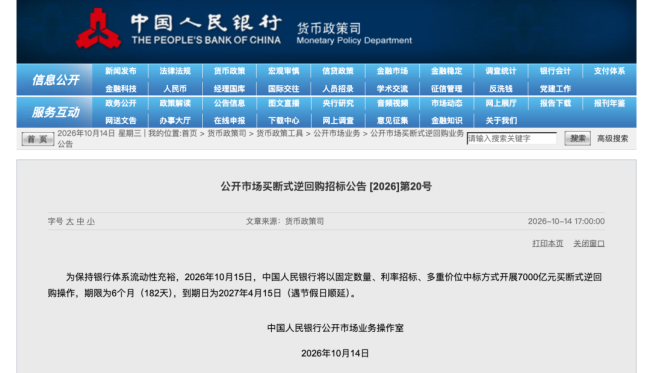Select 音频视频 from navigation
Screen dimensions: 650x373
click(392, 103)
